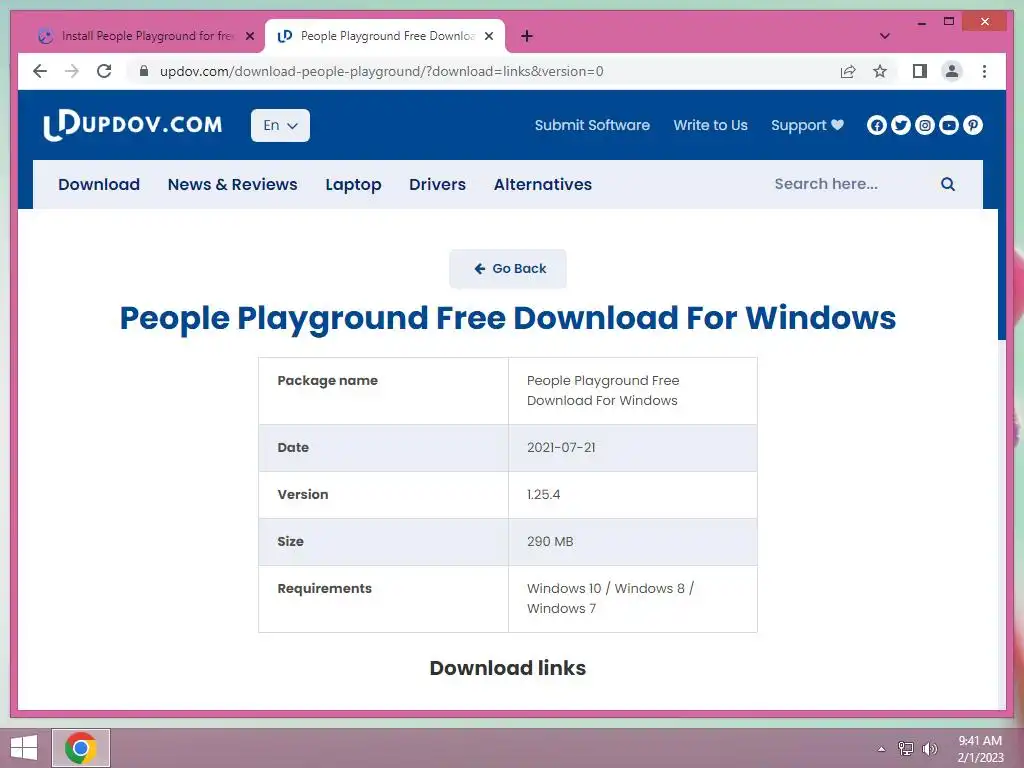Close the People Playground Free Download tab
1024x768 pixels.
click(x=488, y=37)
